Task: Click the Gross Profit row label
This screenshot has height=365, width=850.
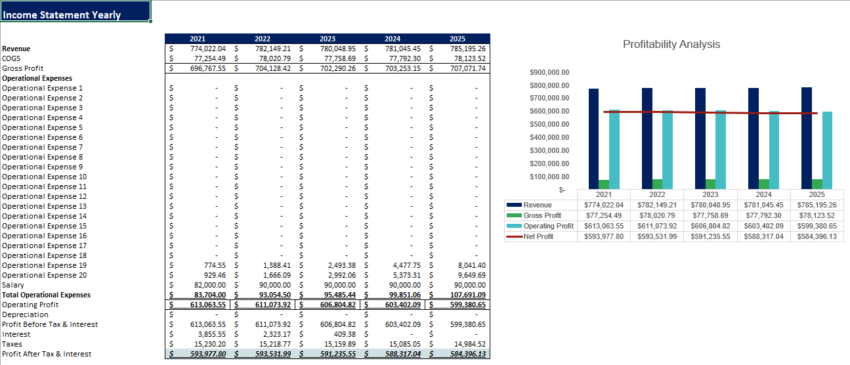Action: [x=22, y=68]
